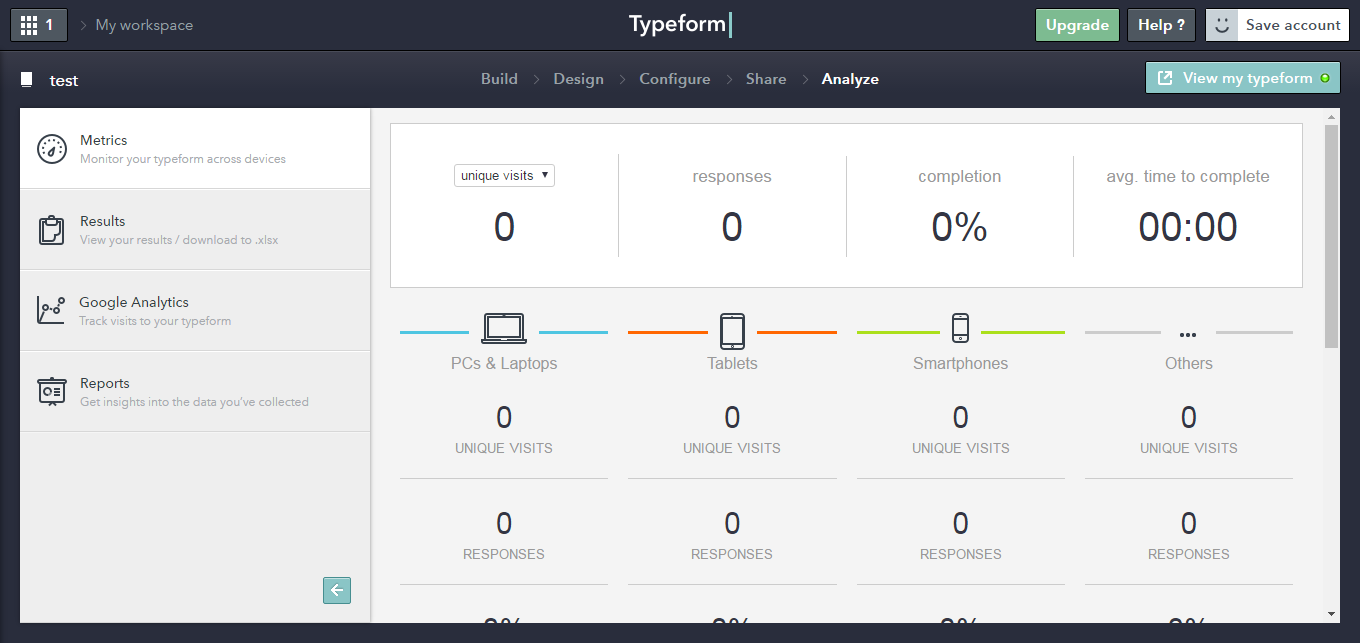1360x643 pixels.
Task: Go to the Design step
Action: point(579,79)
